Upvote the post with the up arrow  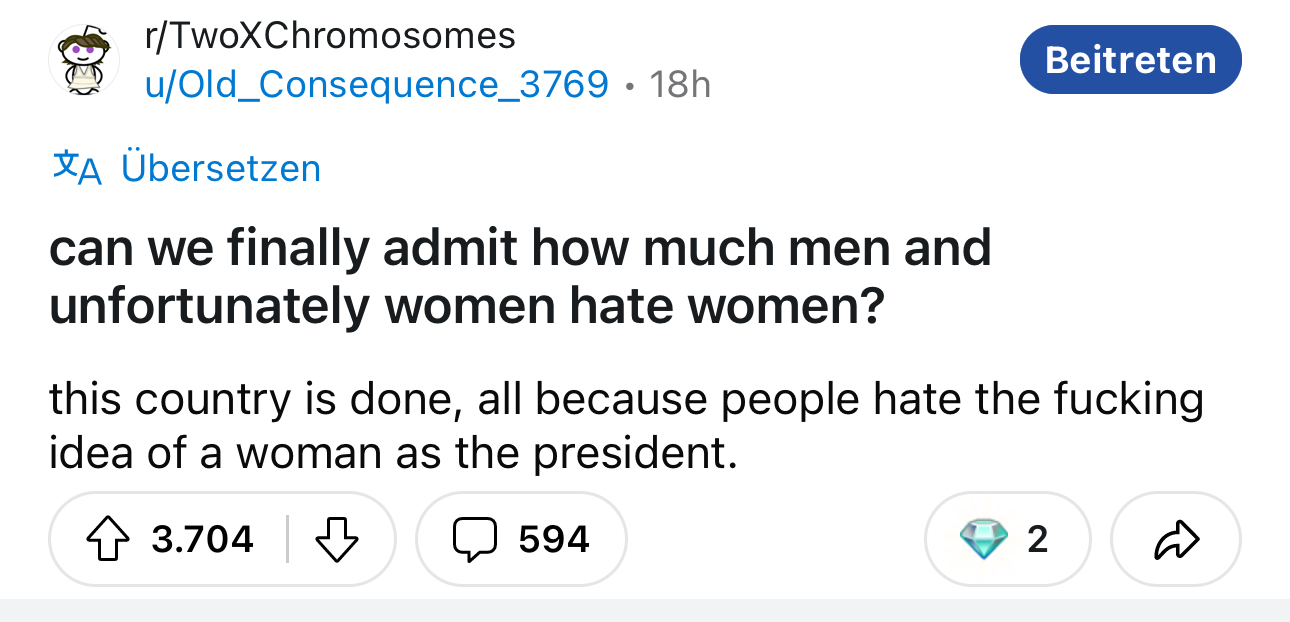pos(110,540)
